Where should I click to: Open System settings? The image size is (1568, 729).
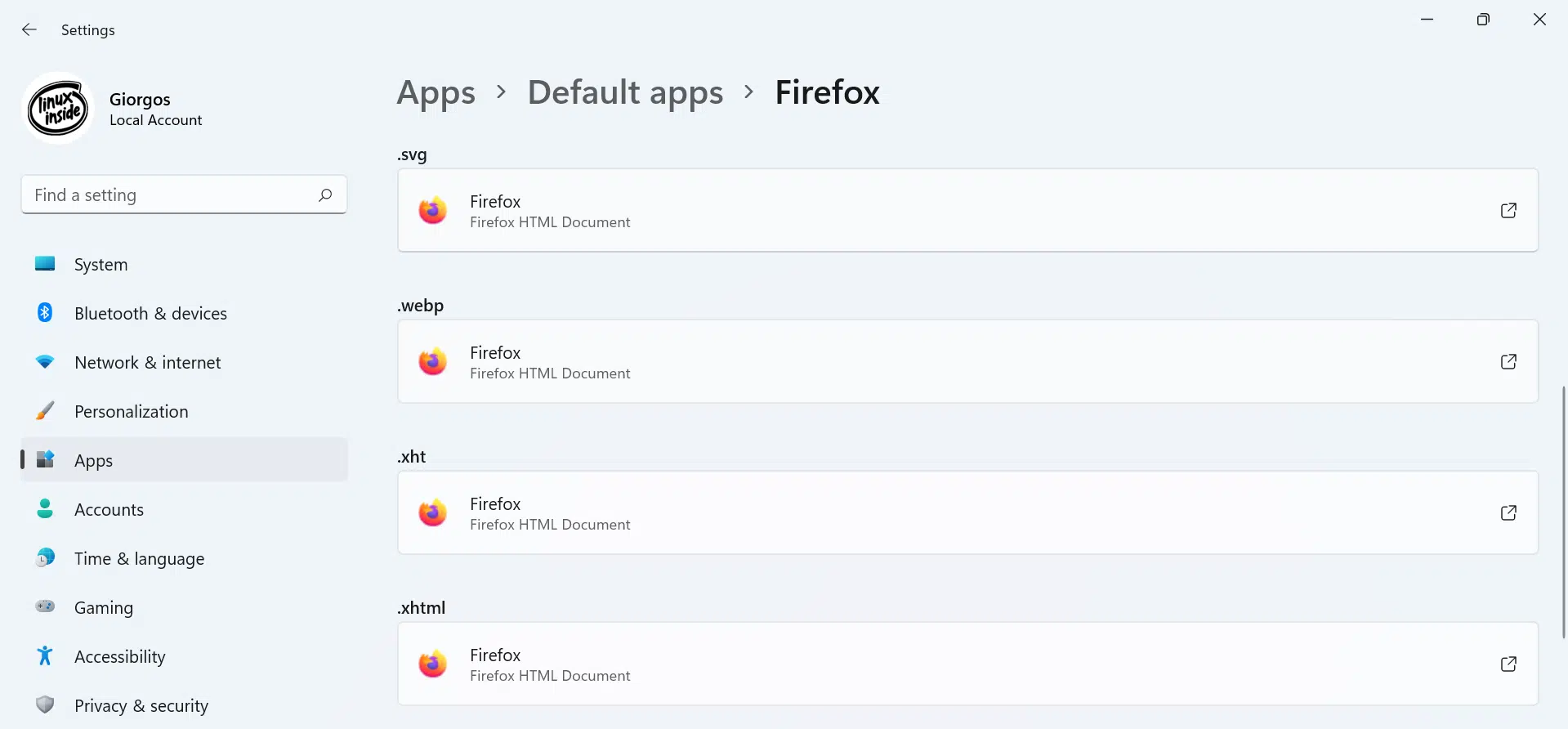(184, 264)
